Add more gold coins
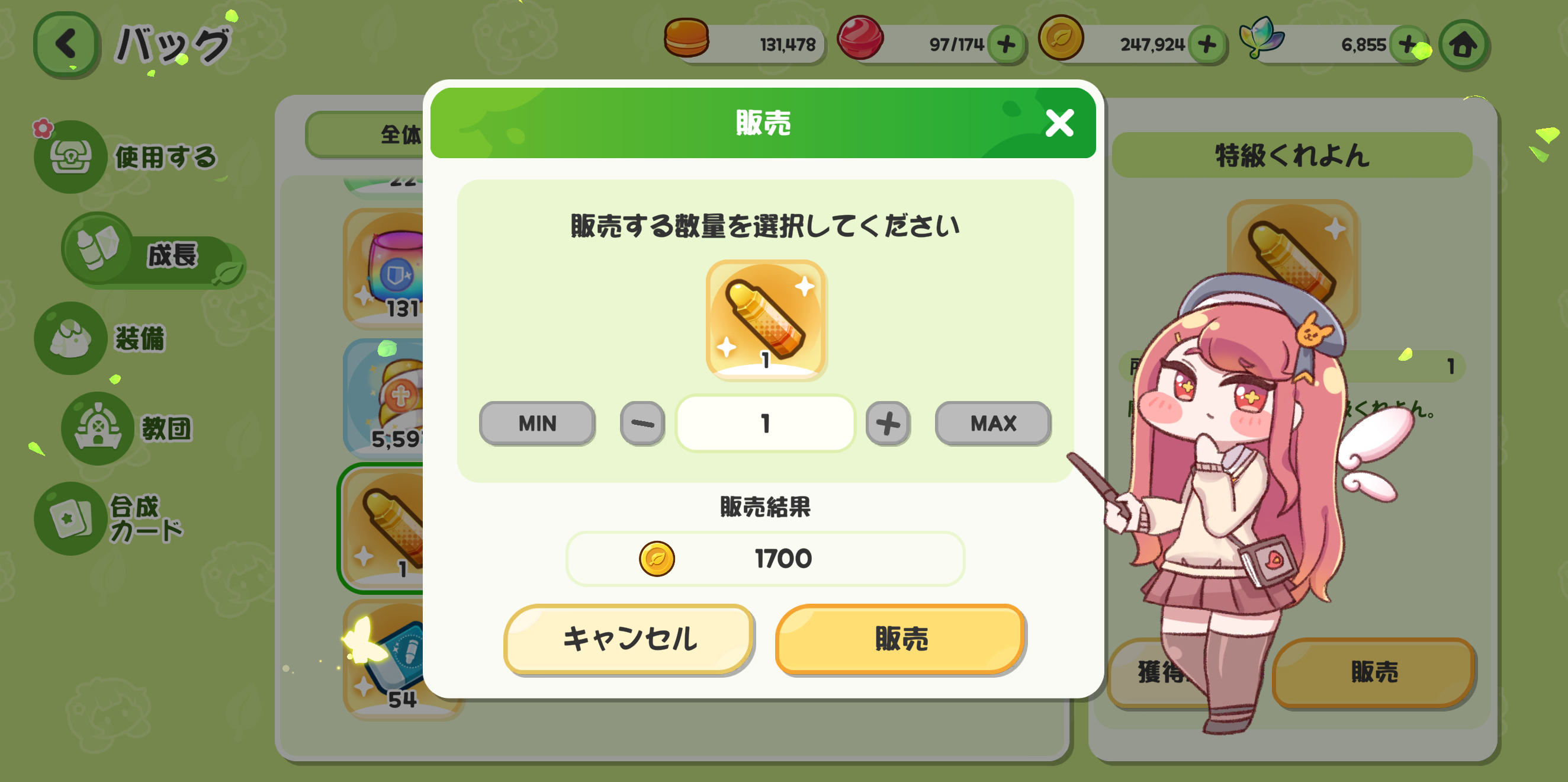The width and height of the screenshot is (1568, 782). (1206, 44)
